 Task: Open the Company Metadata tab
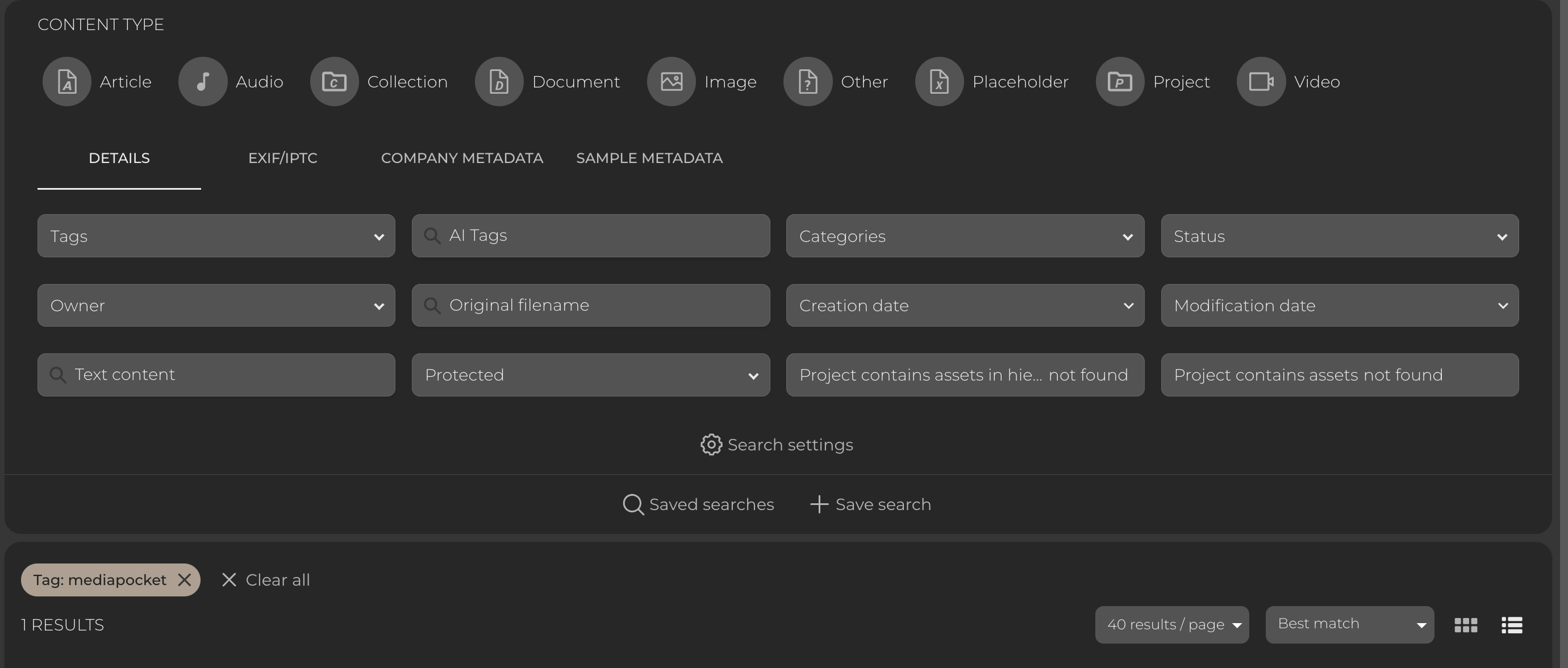point(462,158)
